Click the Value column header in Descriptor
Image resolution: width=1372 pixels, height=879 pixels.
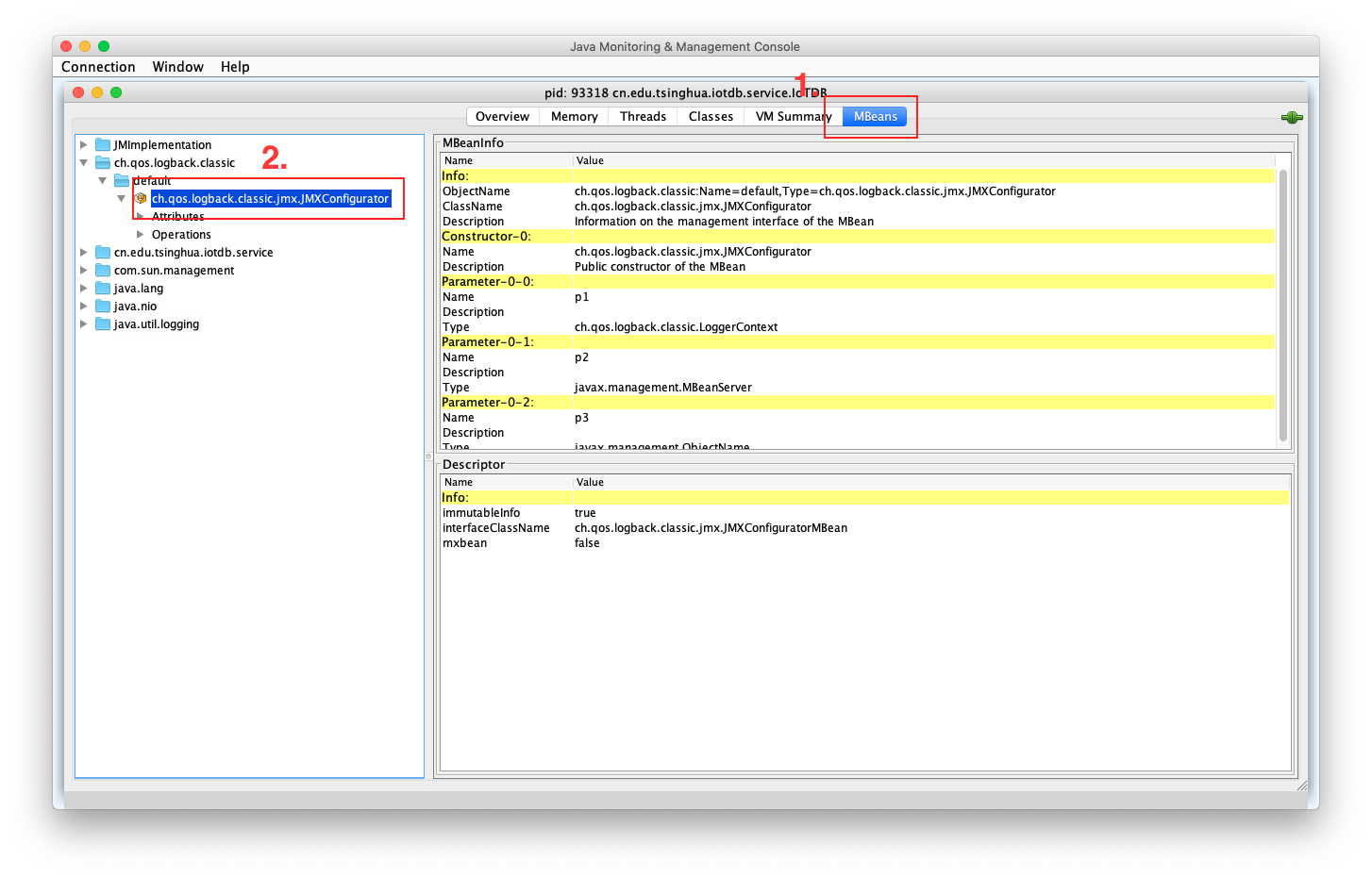tap(590, 482)
